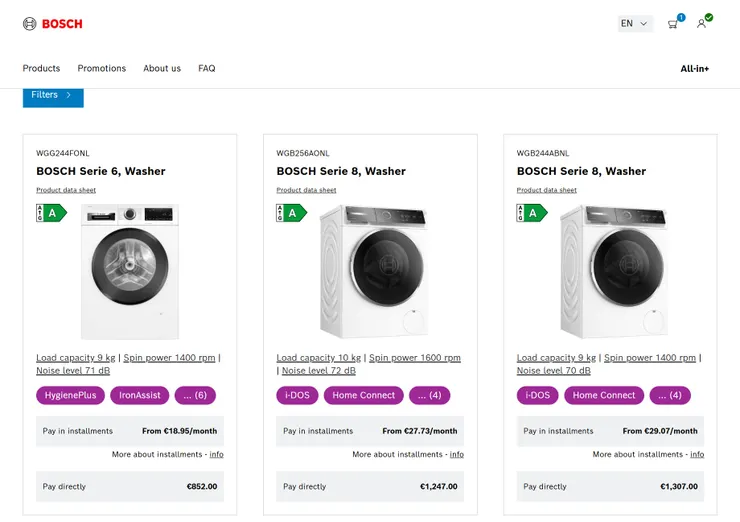The height and width of the screenshot is (522, 740).
Task: Open Product data sheet for WGG244FONL
Action: point(66,190)
